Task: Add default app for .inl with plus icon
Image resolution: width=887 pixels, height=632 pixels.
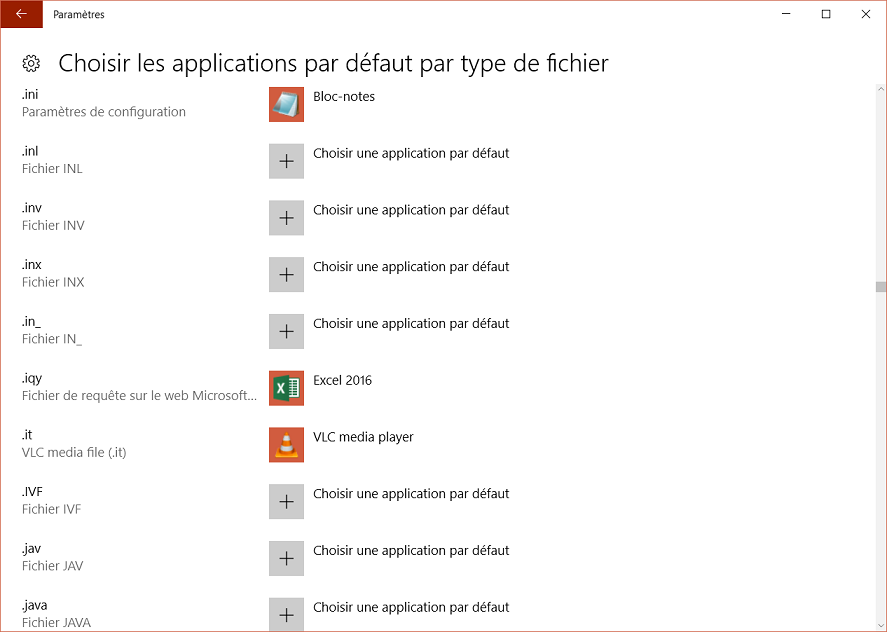Action: click(286, 161)
